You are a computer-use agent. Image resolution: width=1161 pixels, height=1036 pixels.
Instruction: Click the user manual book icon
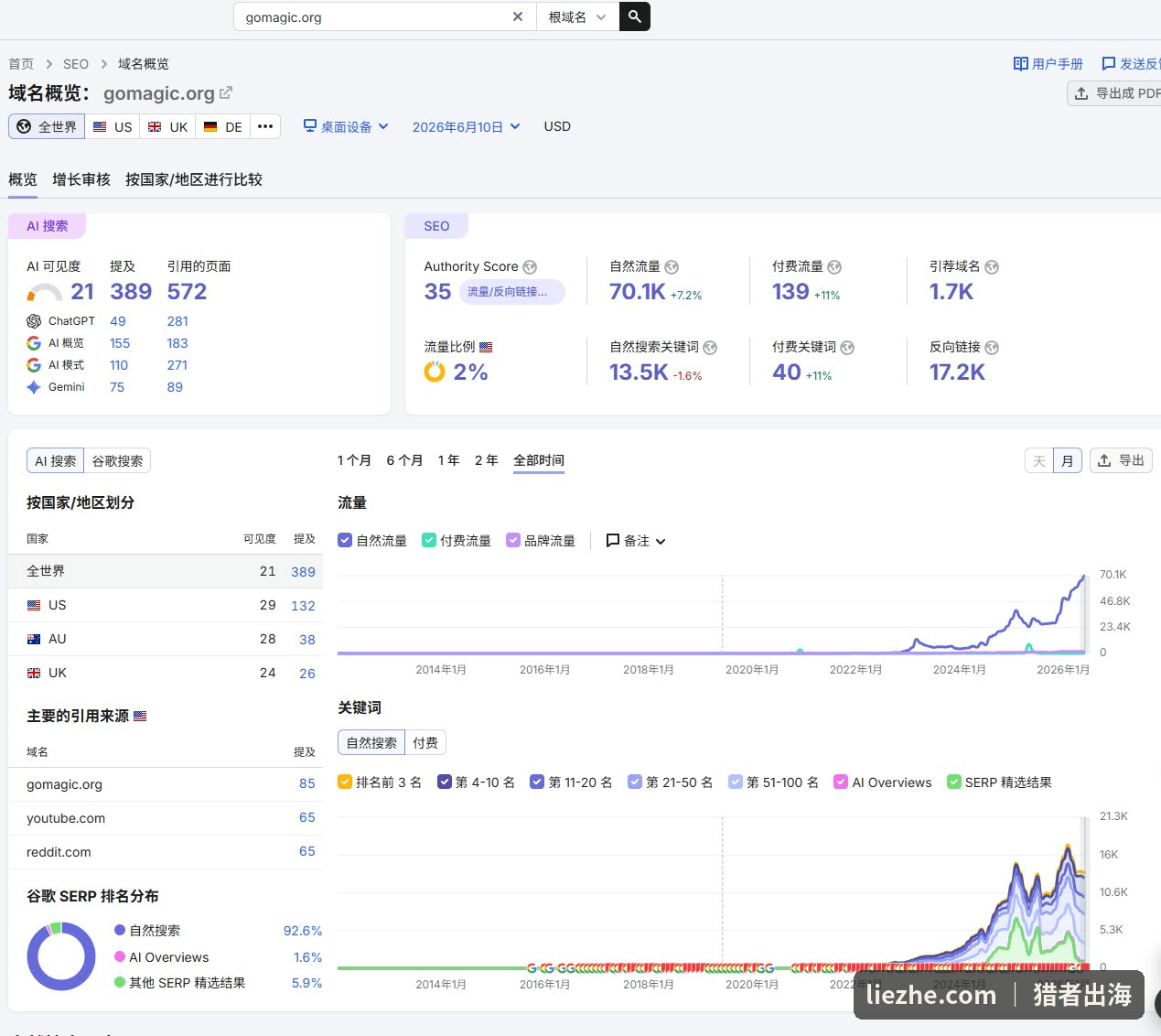point(1021,63)
